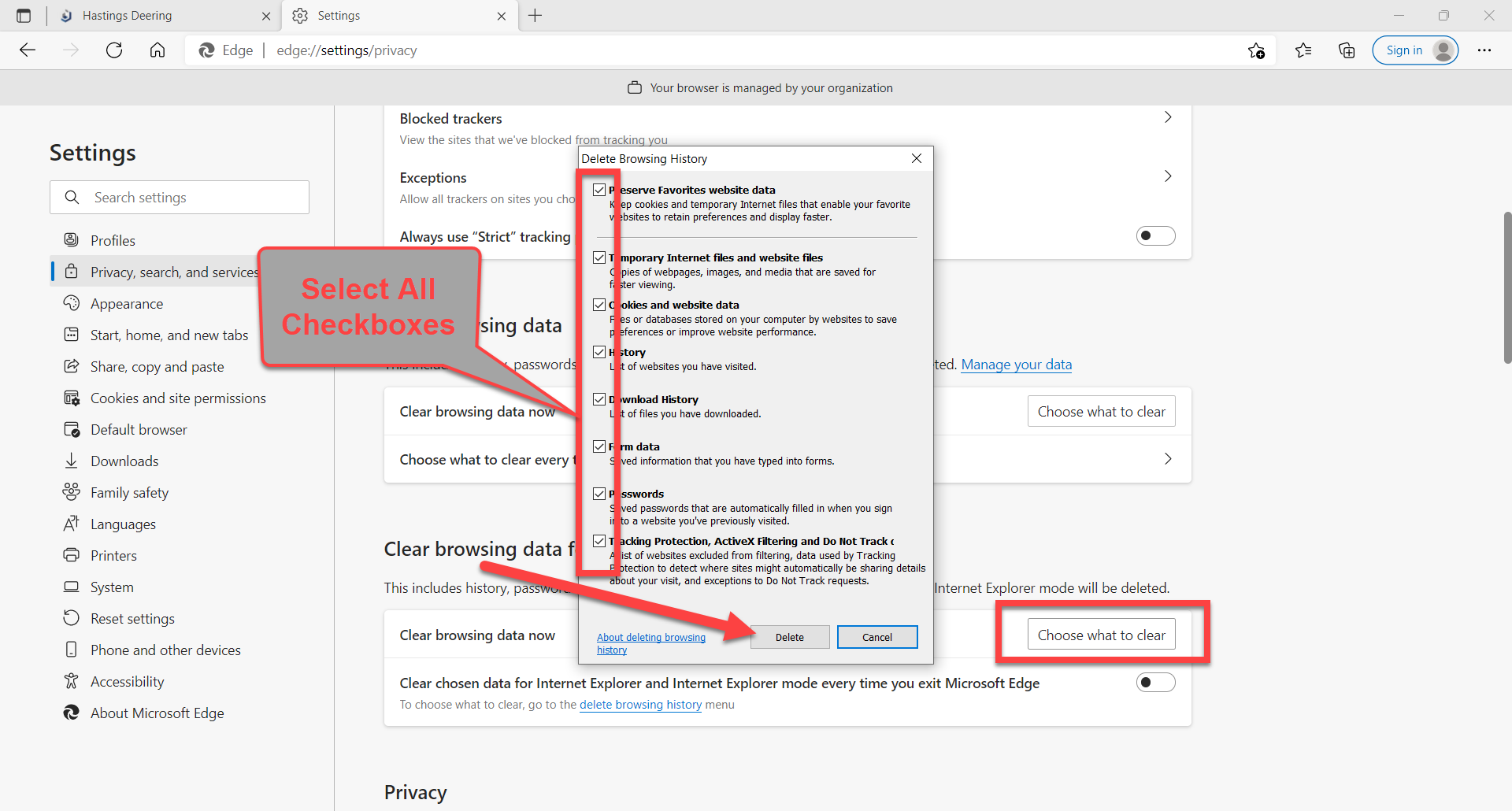This screenshot has width=1512, height=811.
Task: Open the home page icon
Action: point(157,50)
